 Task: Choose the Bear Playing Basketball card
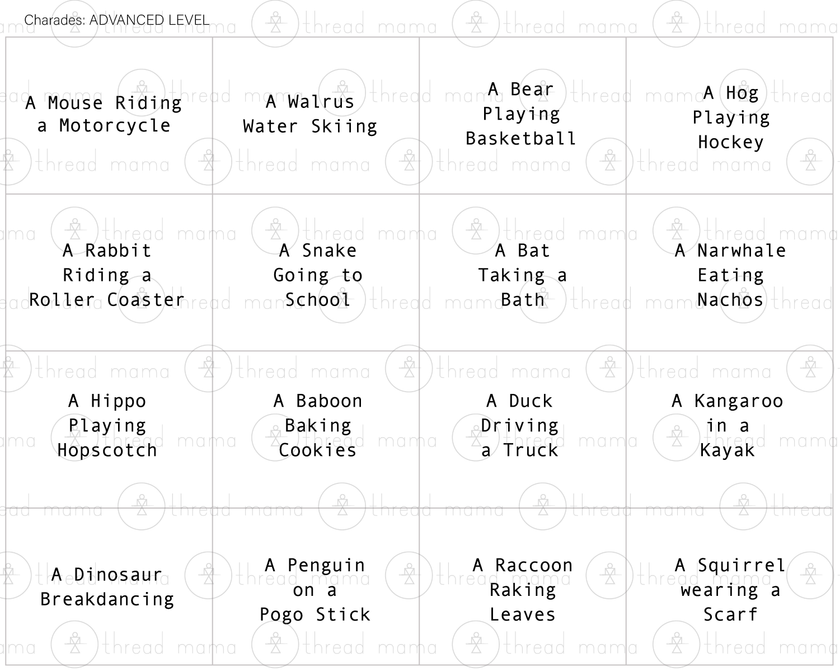coord(521,114)
